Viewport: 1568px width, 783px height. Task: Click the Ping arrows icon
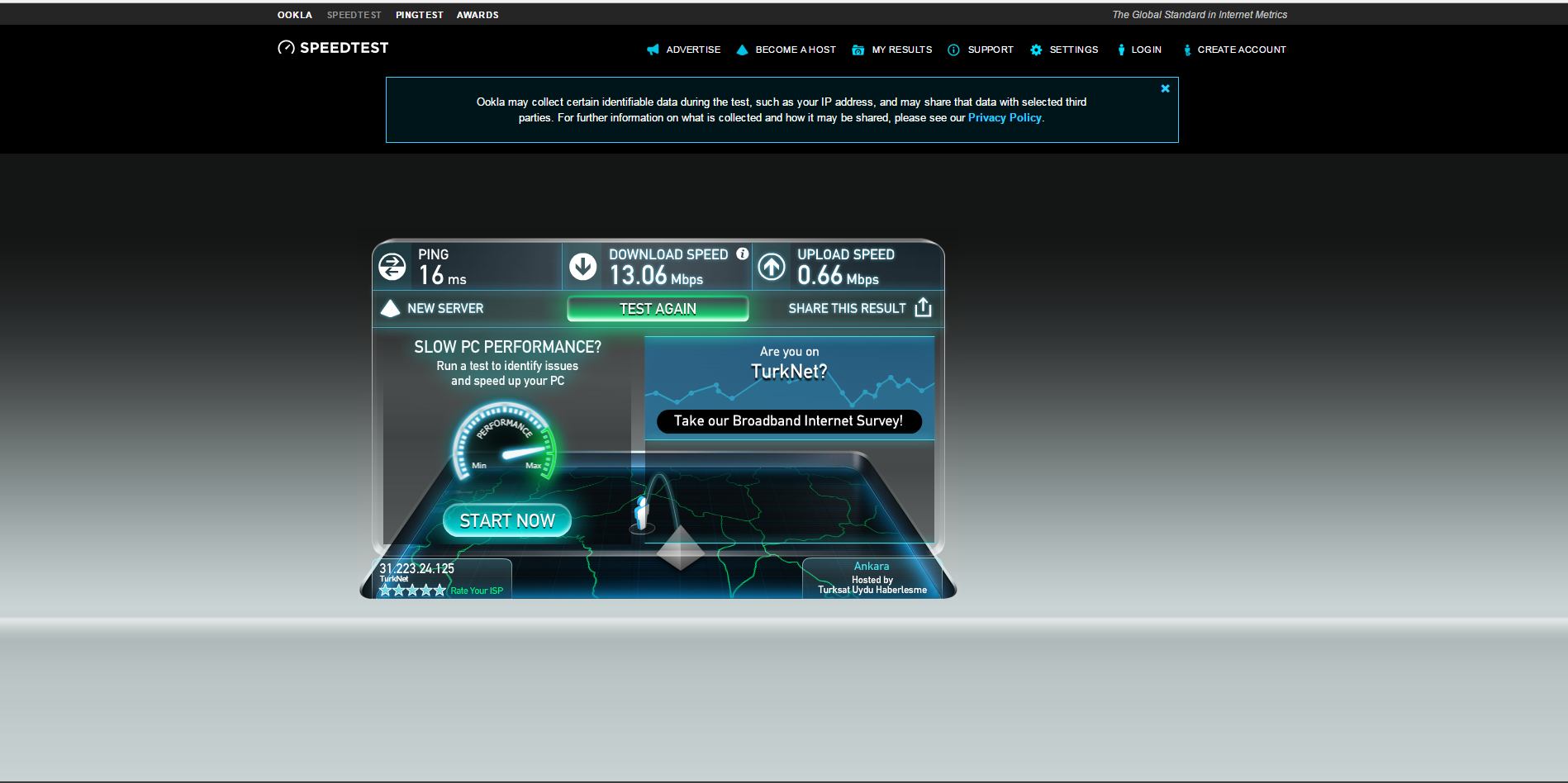(392, 266)
